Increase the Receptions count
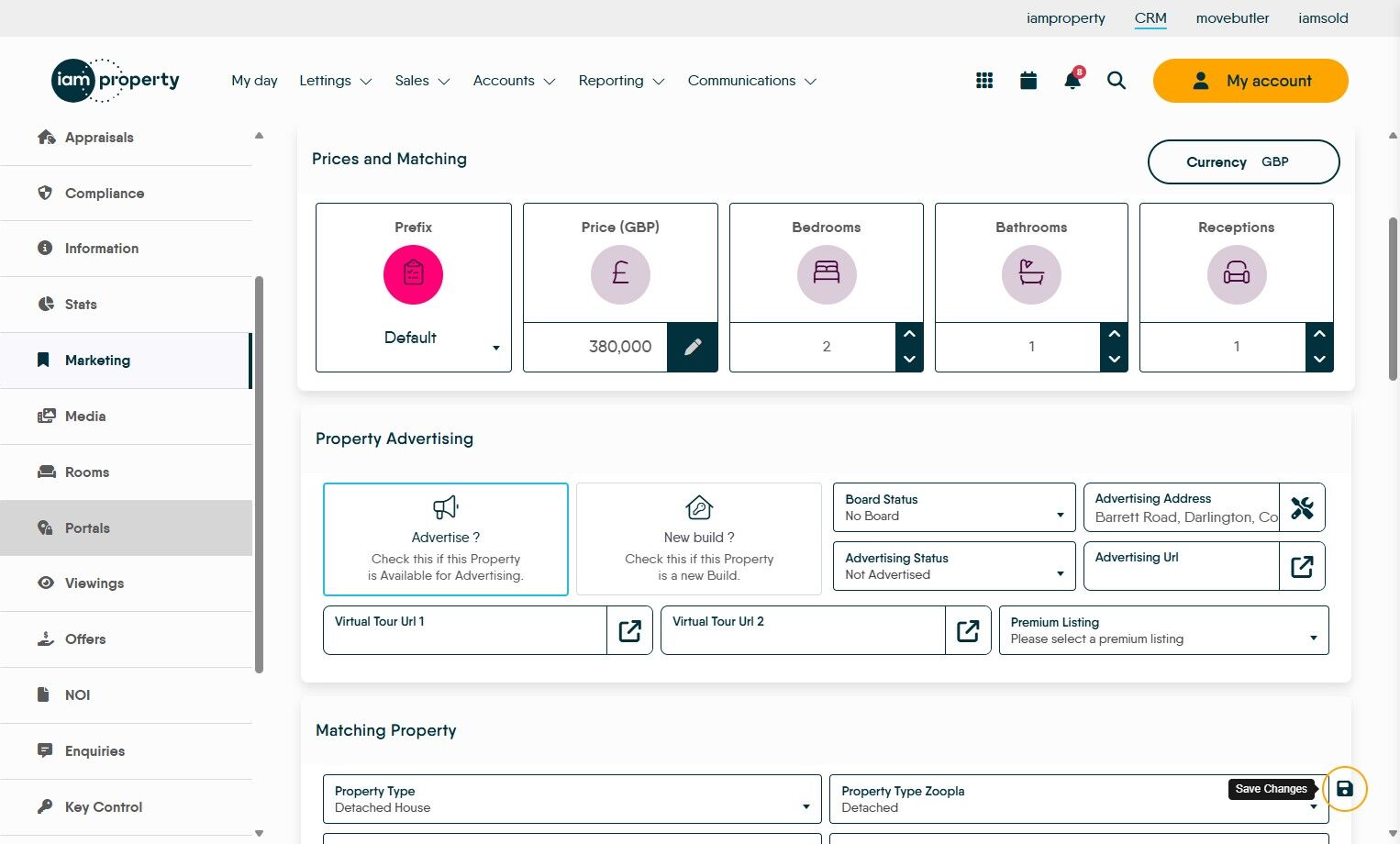The height and width of the screenshot is (844, 1400). click(1319, 334)
